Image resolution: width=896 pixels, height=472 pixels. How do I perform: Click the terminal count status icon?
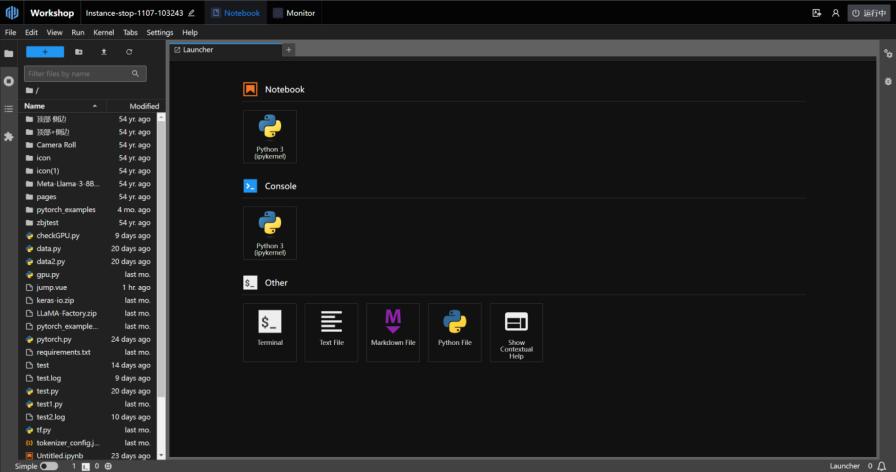[x=86, y=466]
